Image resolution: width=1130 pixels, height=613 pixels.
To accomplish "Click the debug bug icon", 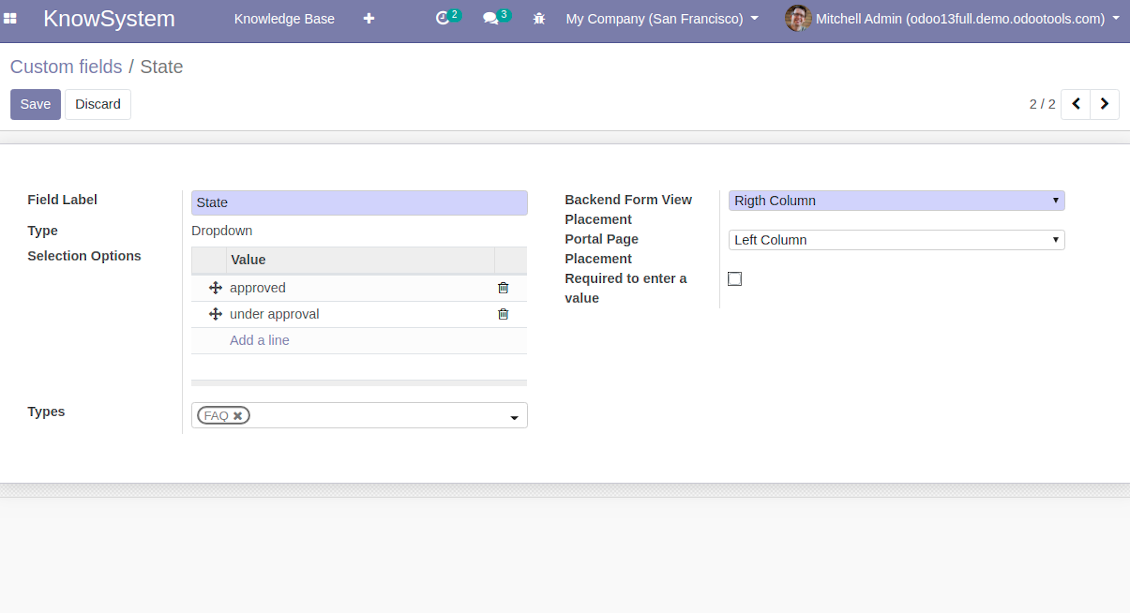I will (x=539, y=19).
